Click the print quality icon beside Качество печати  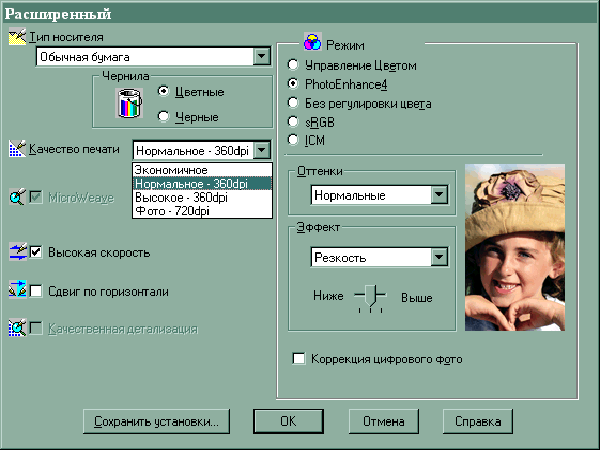tap(17, 149)
